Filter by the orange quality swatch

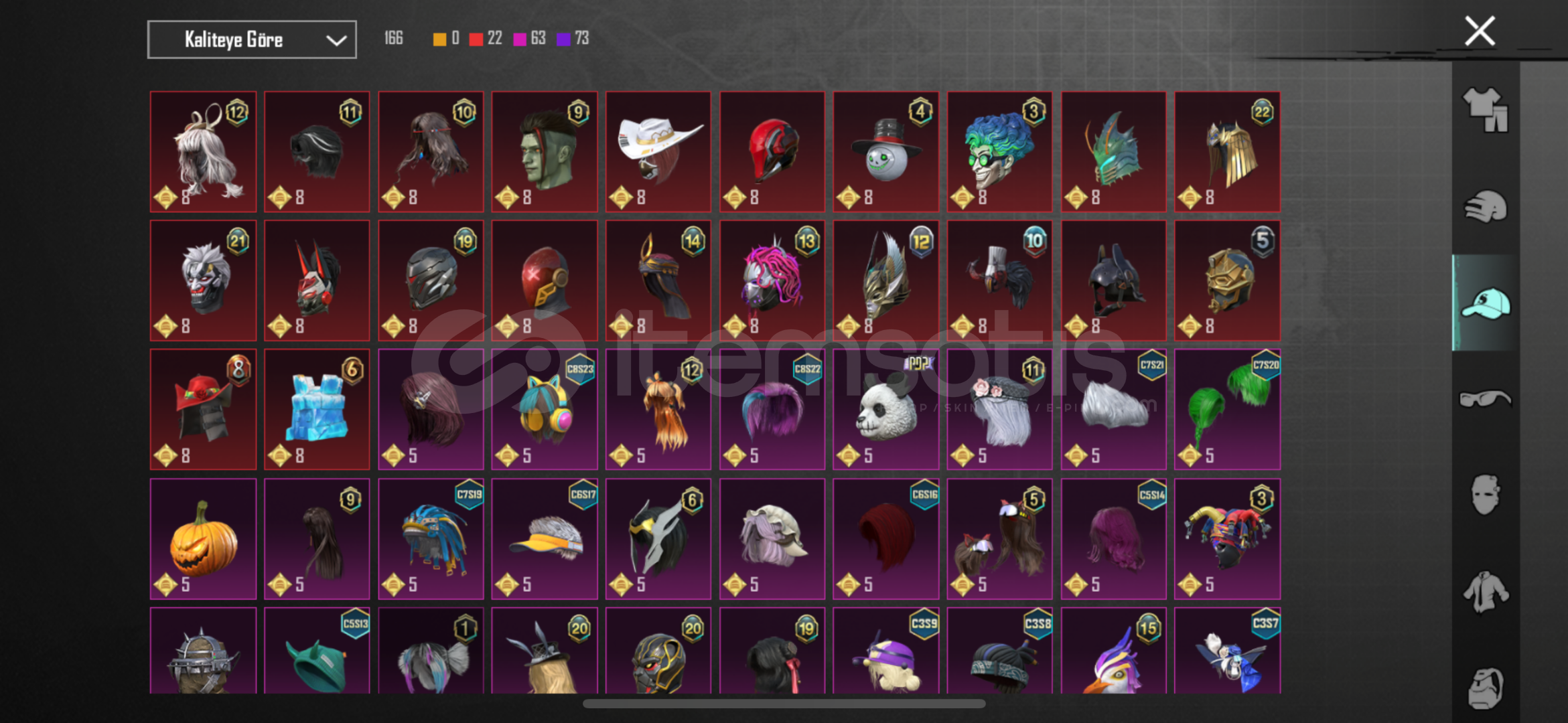pos(439,39)
